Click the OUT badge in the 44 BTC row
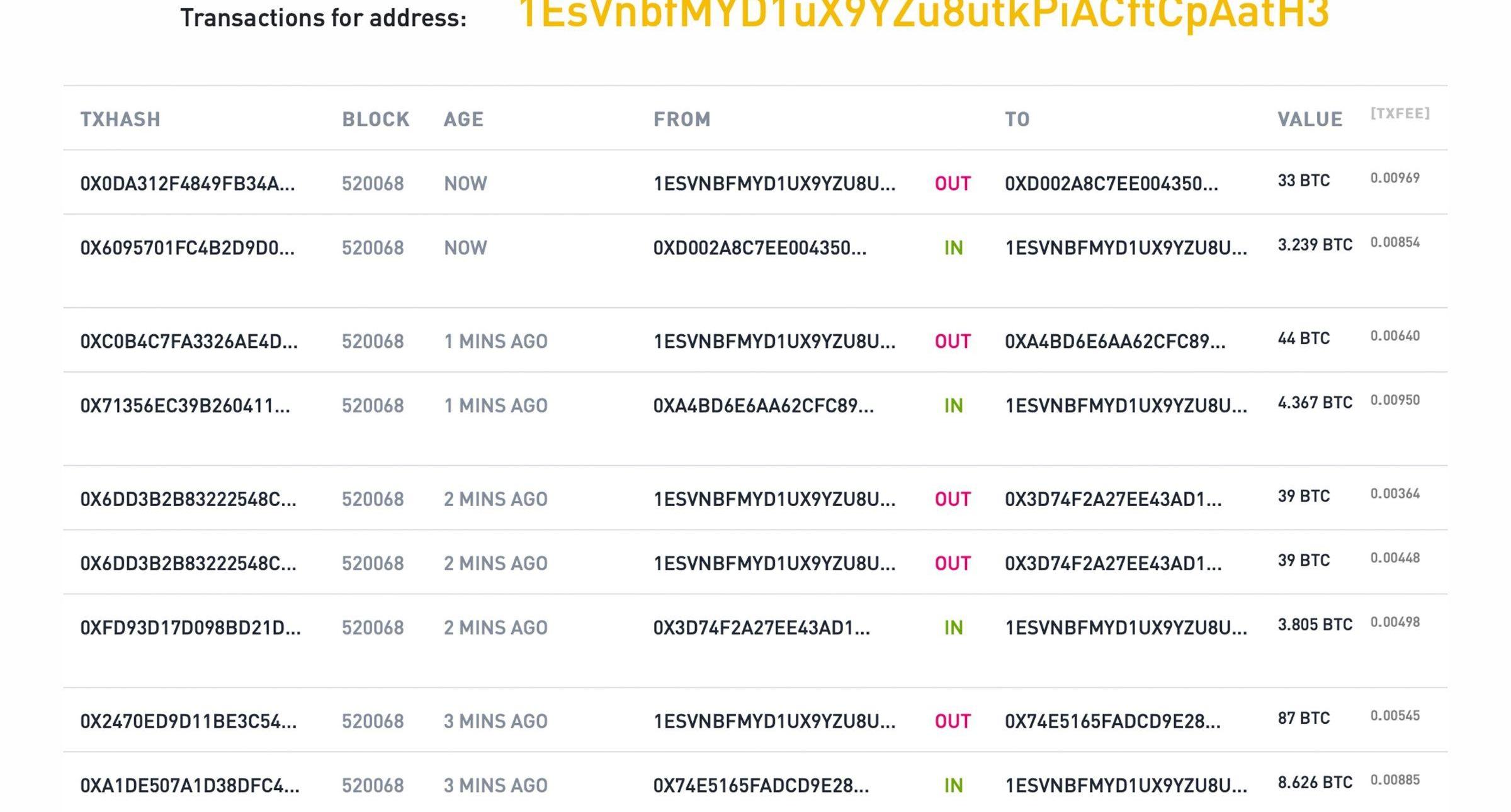Viewport: 1511px width, 812px height. click(x=953, y=342)
